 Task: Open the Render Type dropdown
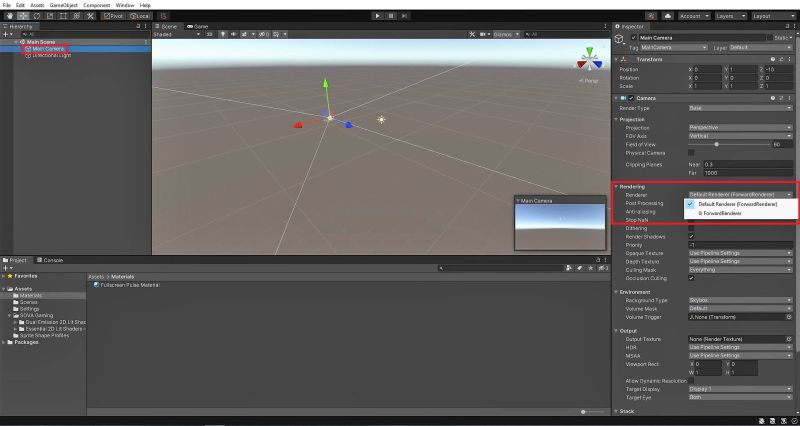[740, 108]
